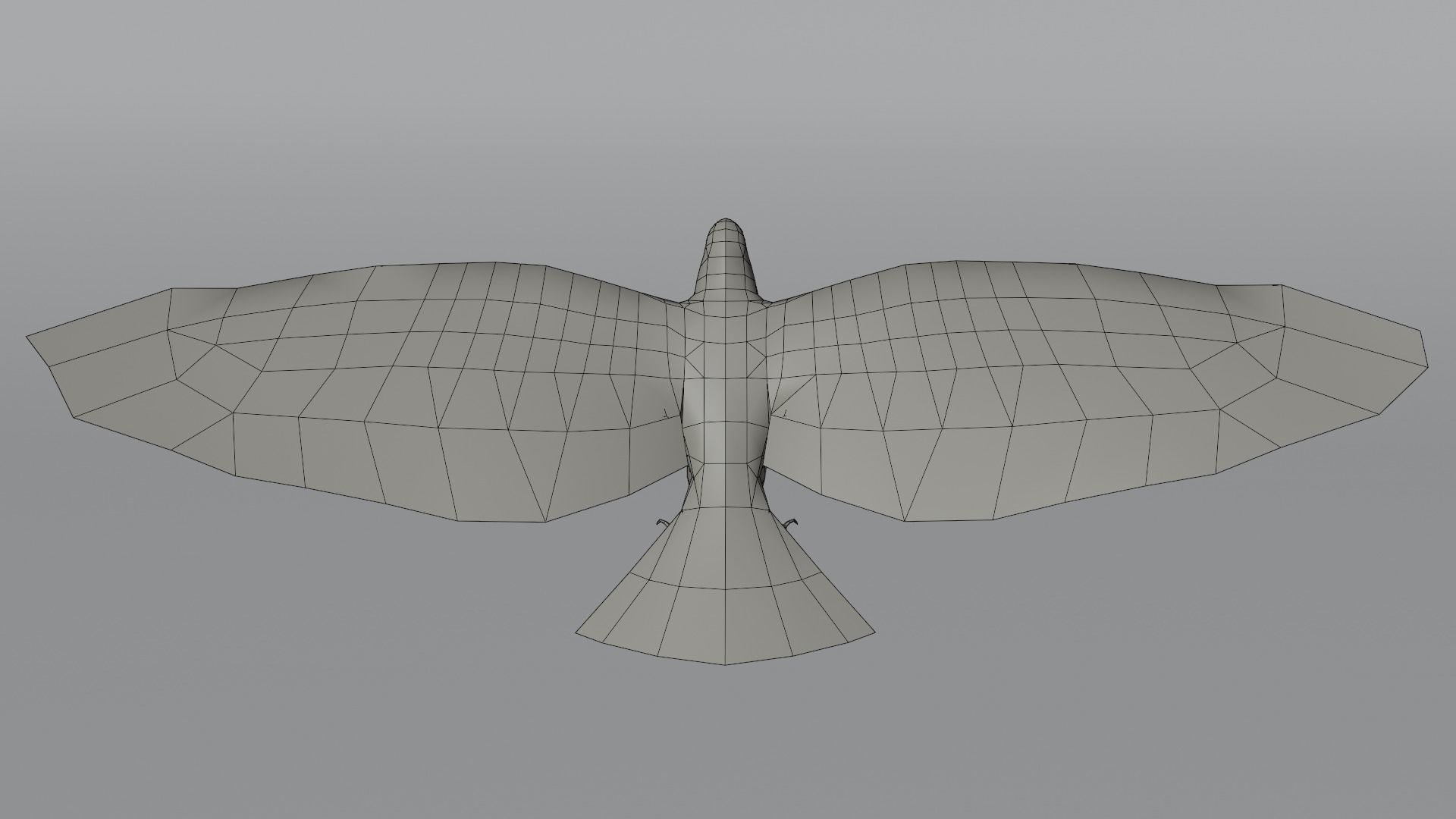
Task: Select the fan-shaped tail of the bird mesh
Action: point(725,586)
